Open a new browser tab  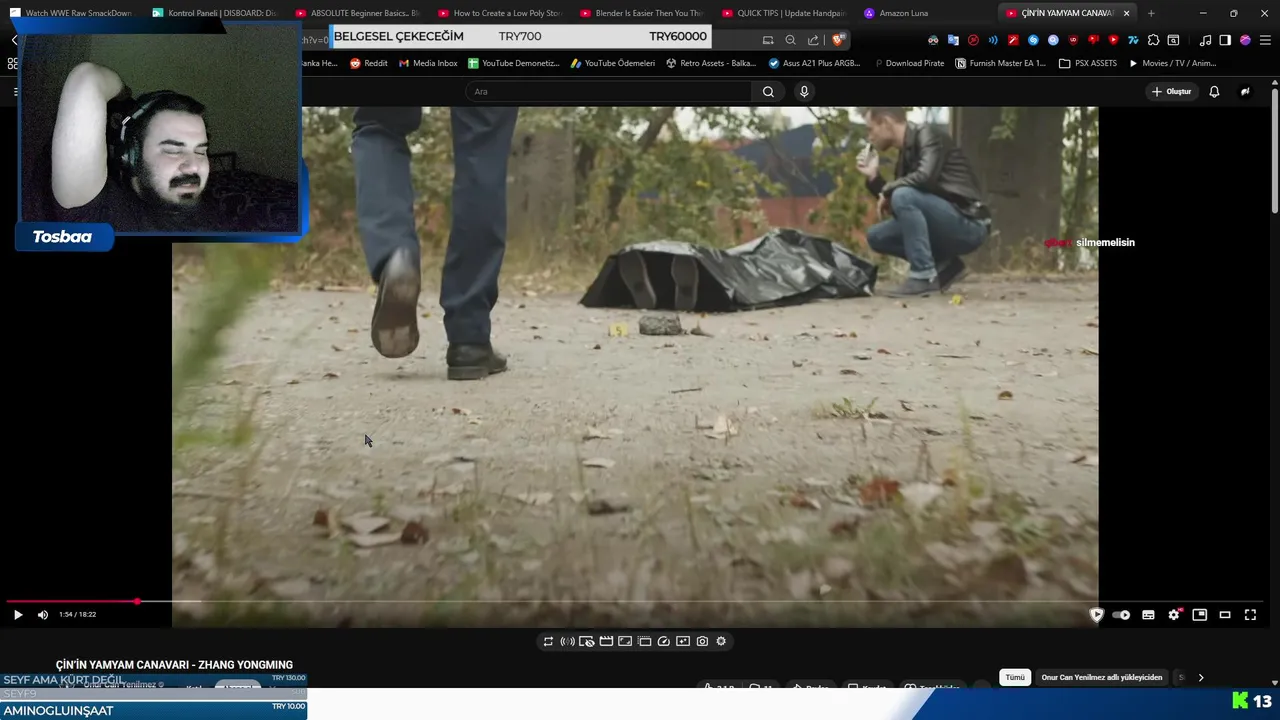[1151, 13]
